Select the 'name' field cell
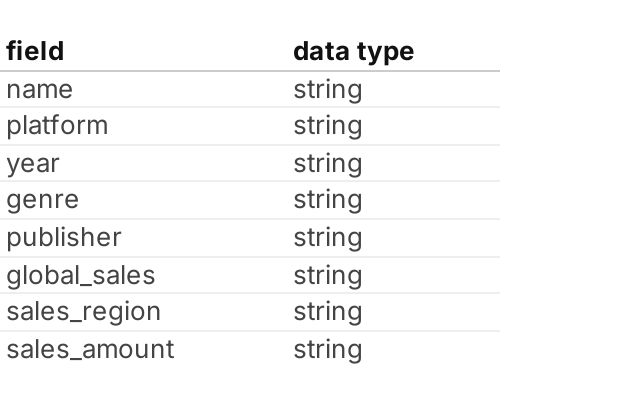The image size is (640, 400). point(40,89)
